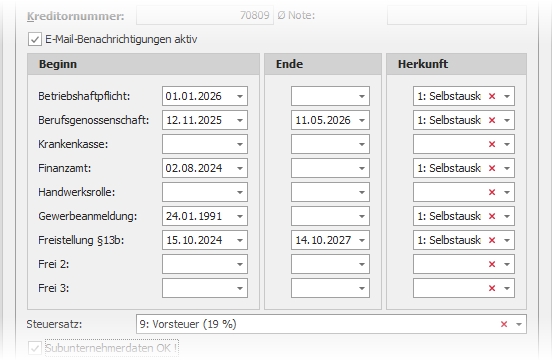Open Frei 2 Ende date dropdown
The height and width of the screenshot is (361, 552).
click(x=362, y=264)
